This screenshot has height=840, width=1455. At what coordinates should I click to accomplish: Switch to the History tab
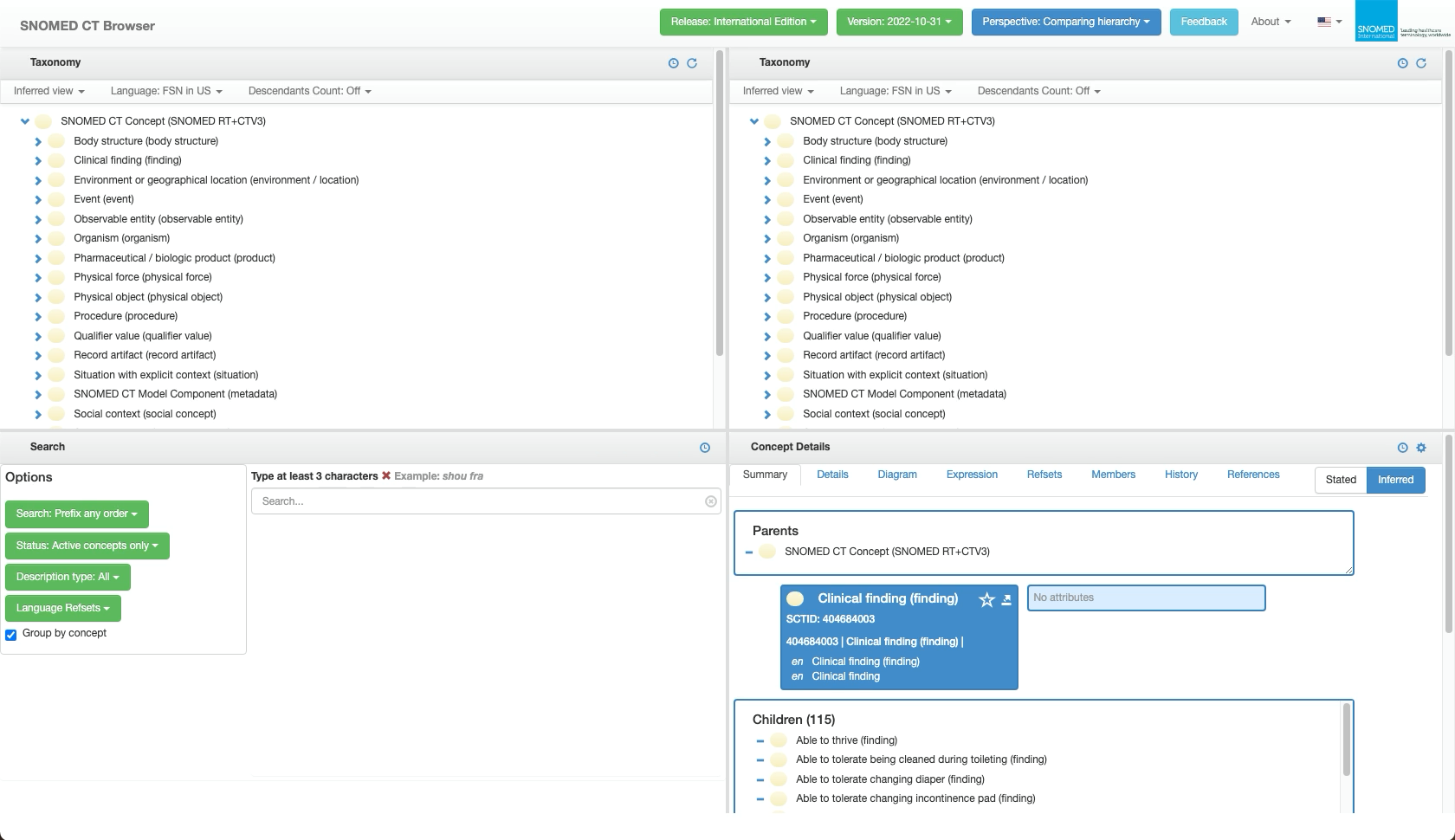click(x=1181, y=475)
